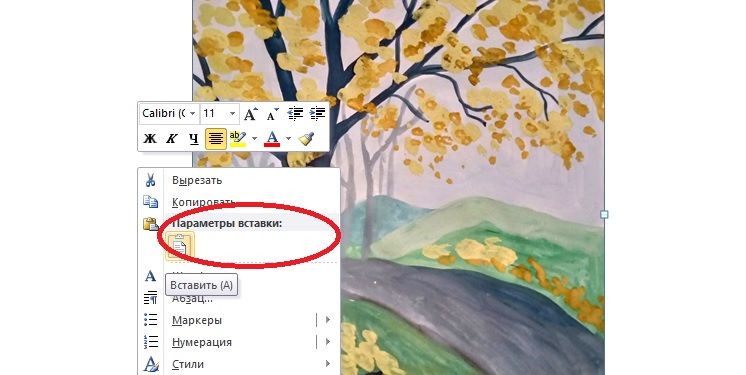Screen dimensions: 746x375
Task: Choose Вырезать from context menu
Action: [197, 180]
